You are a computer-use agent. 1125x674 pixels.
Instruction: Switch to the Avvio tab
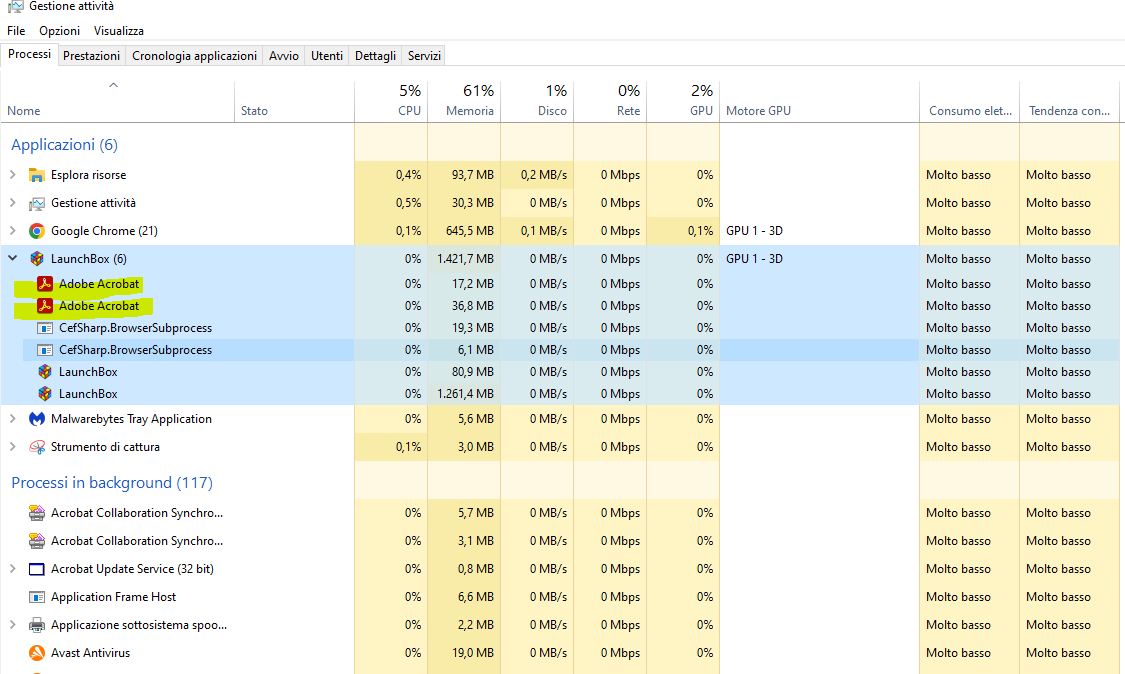point(283,56)
